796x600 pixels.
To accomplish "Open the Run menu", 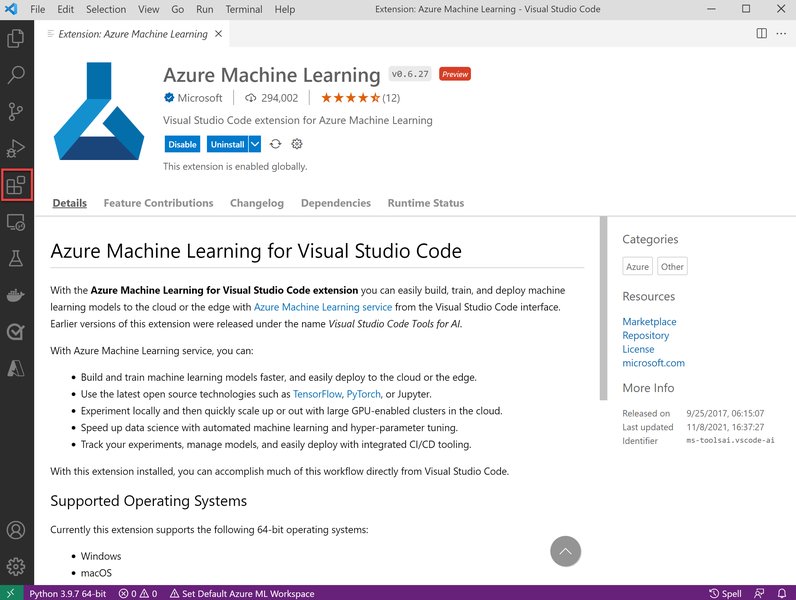I will [205, 9].
